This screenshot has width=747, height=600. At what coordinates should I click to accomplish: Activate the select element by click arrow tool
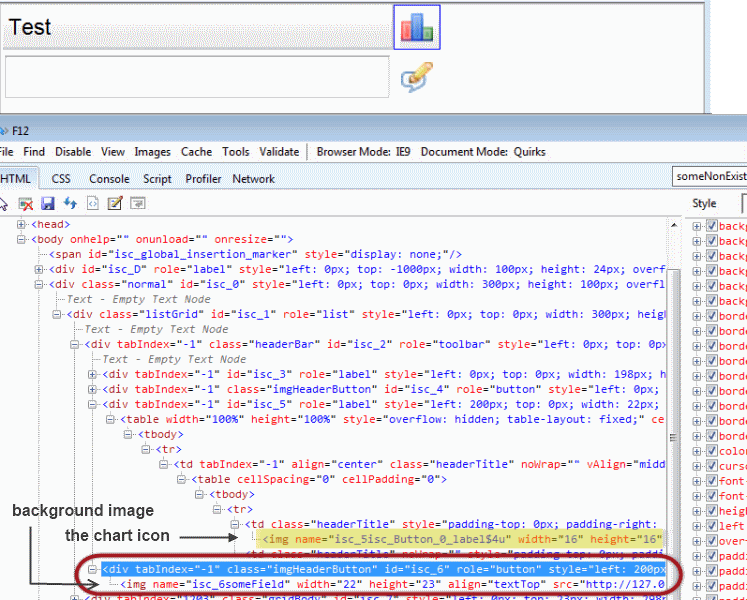[x=4, y=203]
